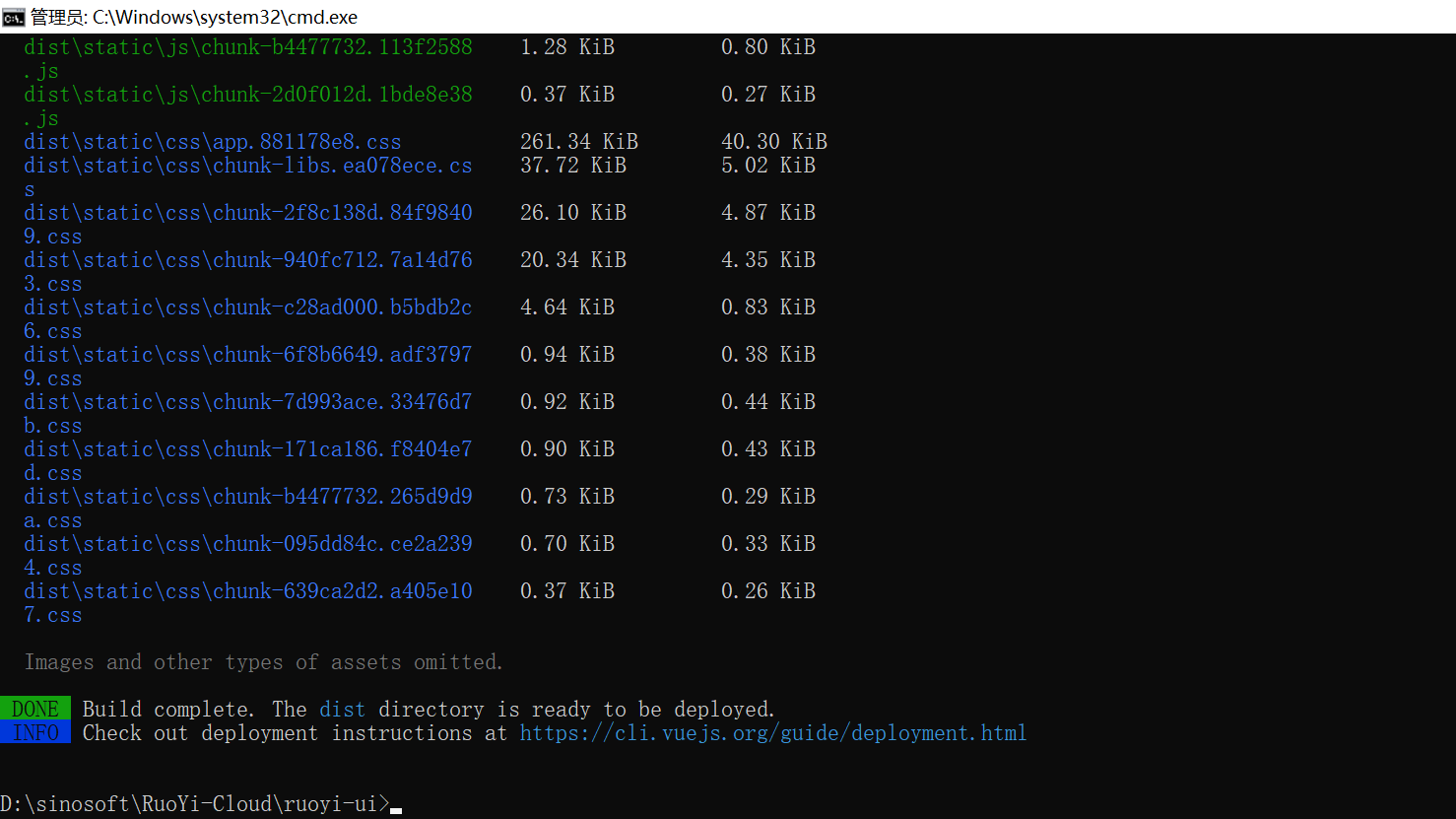Click the gzipped size 0.43 KiB

pyautogui.click(x=768, y=449)
